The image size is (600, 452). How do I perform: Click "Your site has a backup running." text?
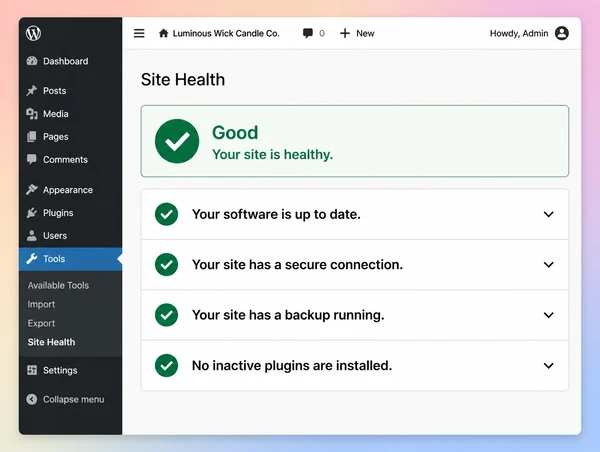(x=288, y=315)
